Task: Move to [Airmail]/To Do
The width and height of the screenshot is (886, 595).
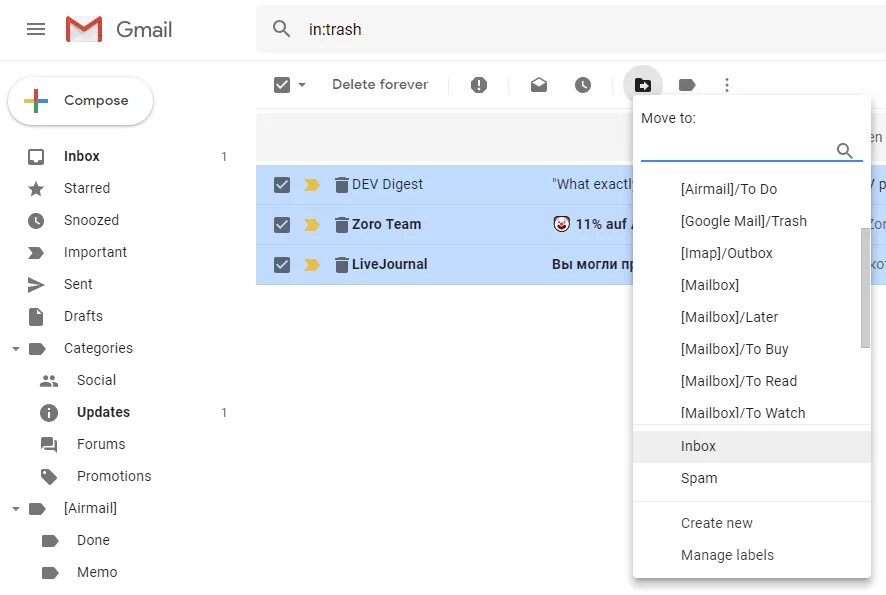Action: pos(752,189)
